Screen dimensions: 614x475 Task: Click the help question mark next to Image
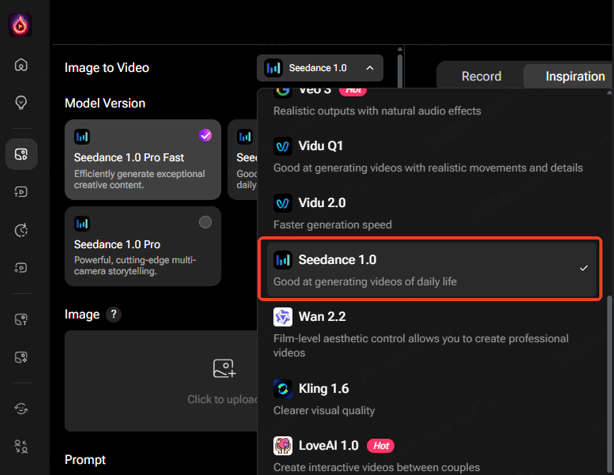(x=114, y=314)
